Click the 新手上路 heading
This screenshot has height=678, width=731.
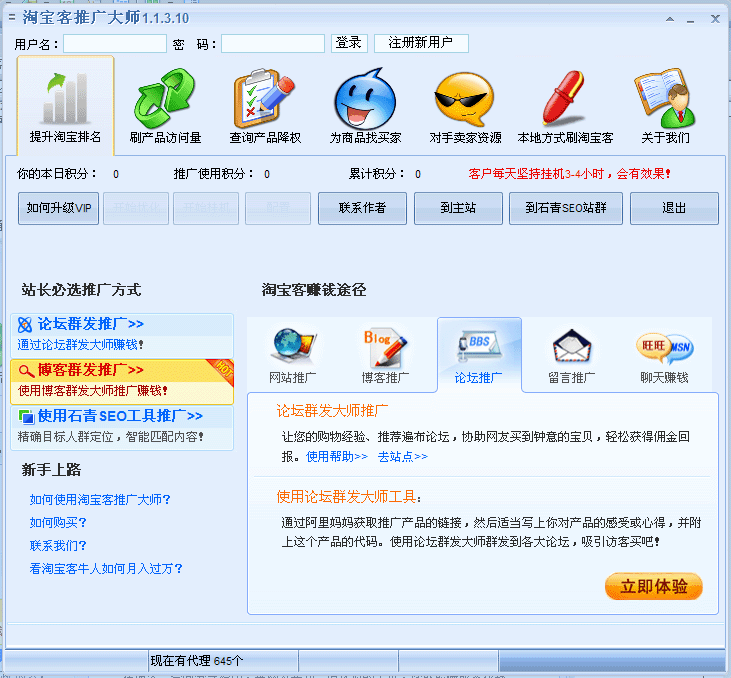click(x=51, y=470)
